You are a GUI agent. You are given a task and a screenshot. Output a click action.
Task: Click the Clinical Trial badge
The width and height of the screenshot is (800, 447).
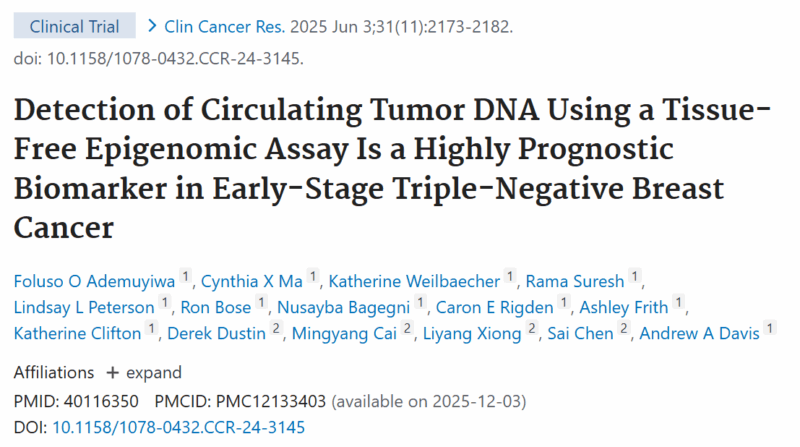[x=75, y=26]
